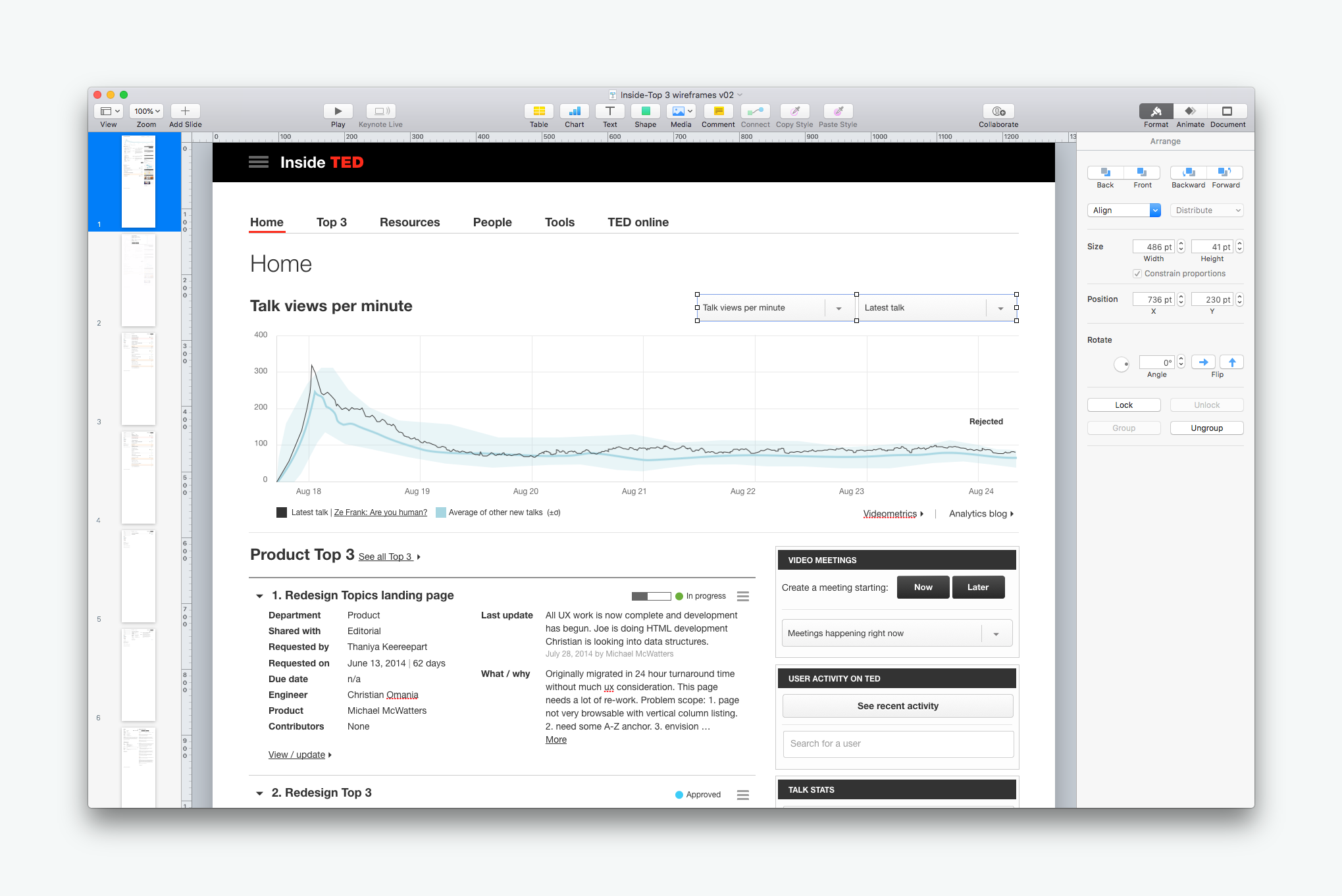Send object to Back

tap(1106, 172)
